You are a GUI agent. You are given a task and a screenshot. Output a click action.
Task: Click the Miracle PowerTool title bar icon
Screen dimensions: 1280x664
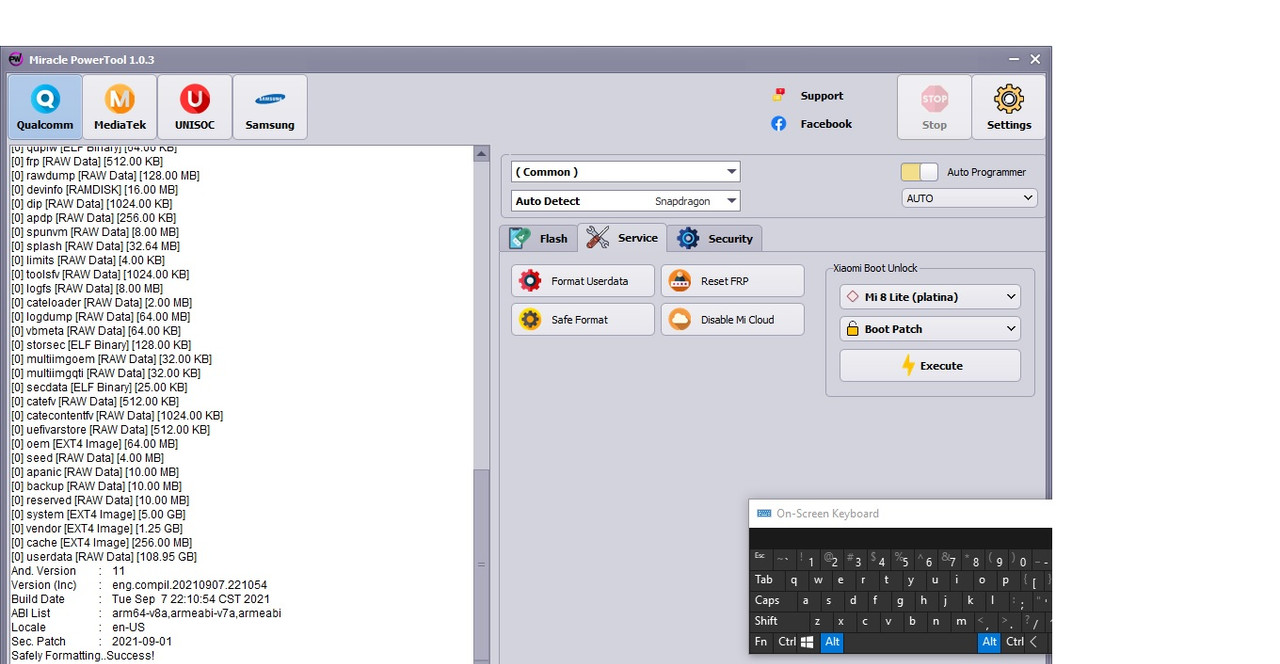coord(15,59)
